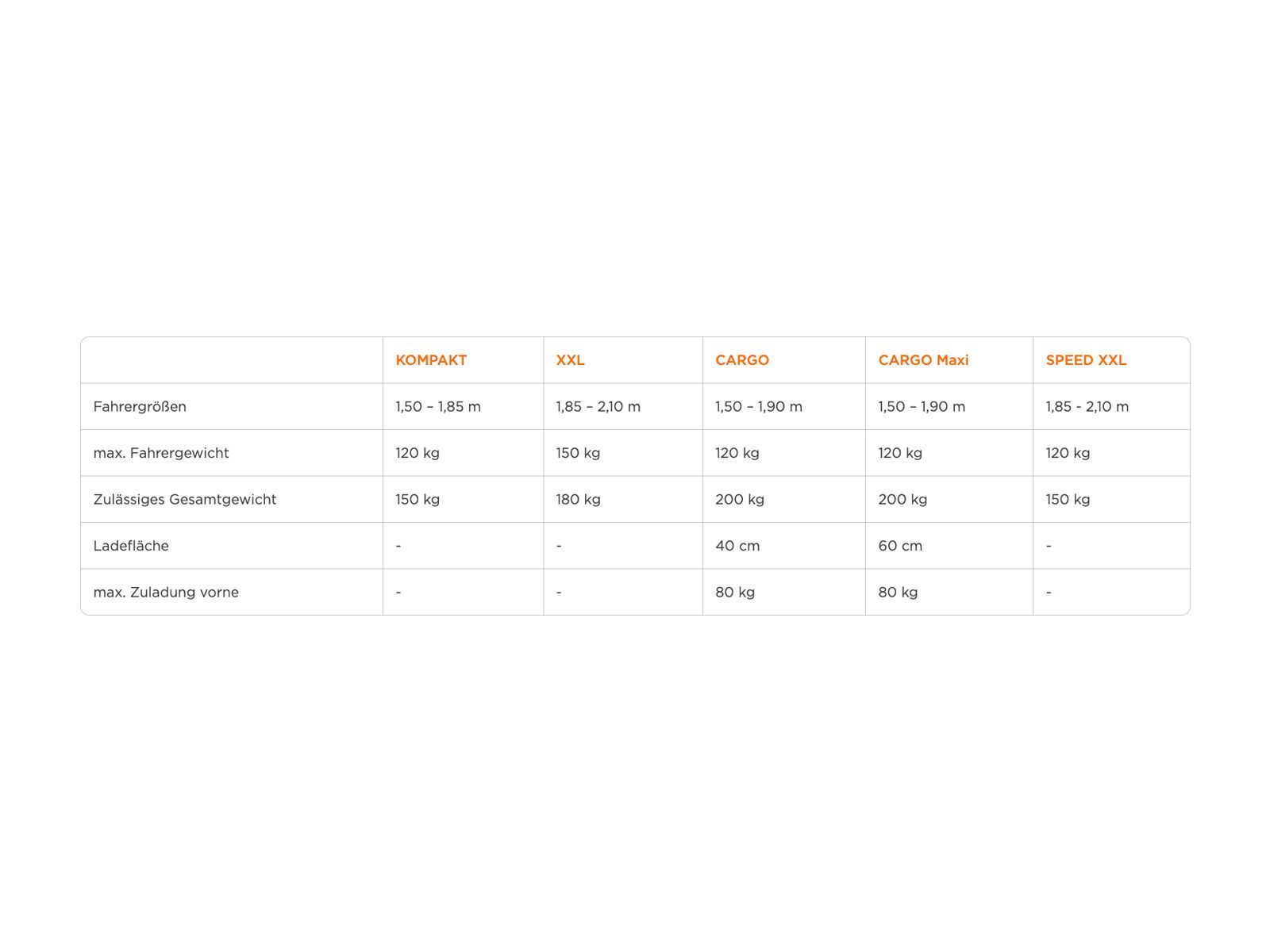Click KOMPAKT rider height 1,50 – 1,85 m
The width and height of the screenshot is (1270, 952).
tap(438, 407)
